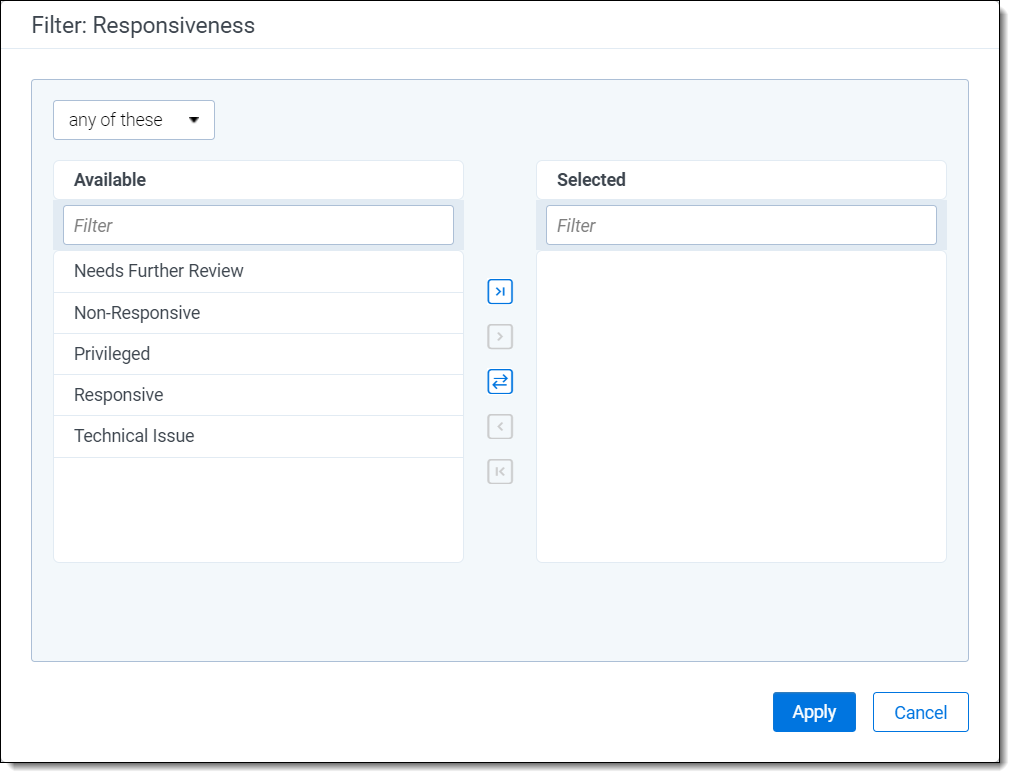Cancel the filter dialog
The width and height of the screenshot is (1015, 778).
[x=920, y=712]
